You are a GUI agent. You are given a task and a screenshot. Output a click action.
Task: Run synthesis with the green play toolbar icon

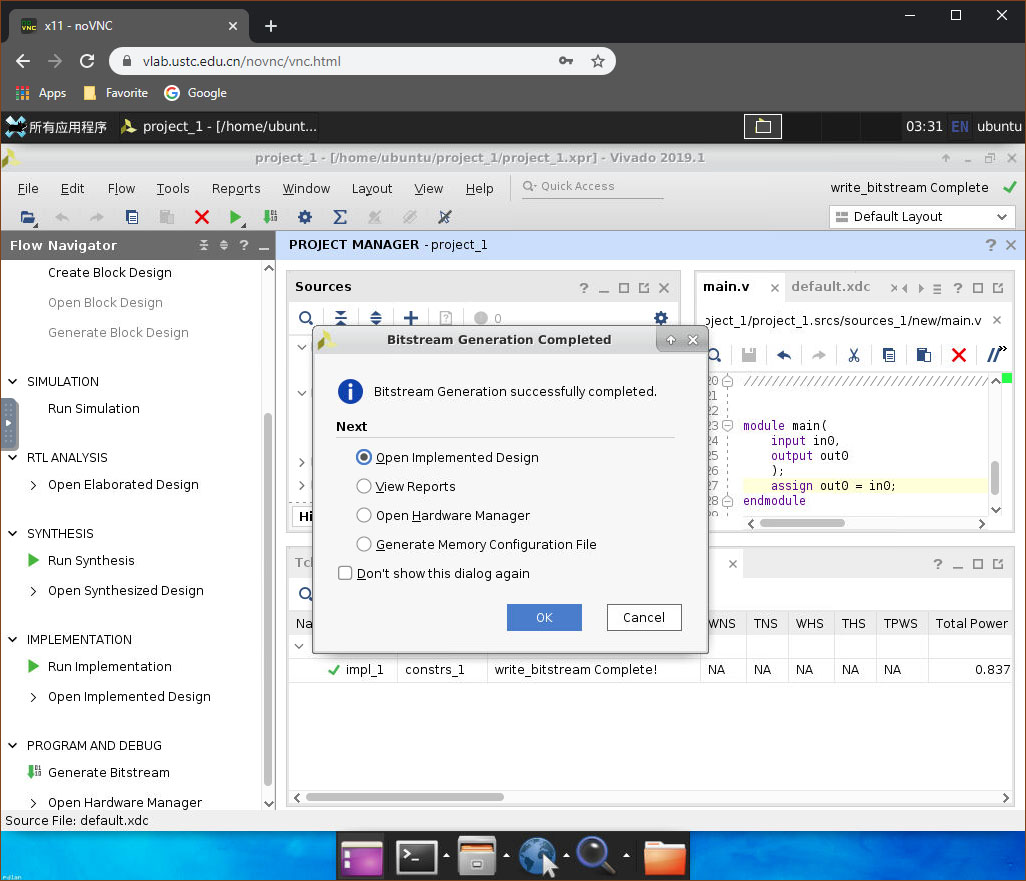click(236, 217)
